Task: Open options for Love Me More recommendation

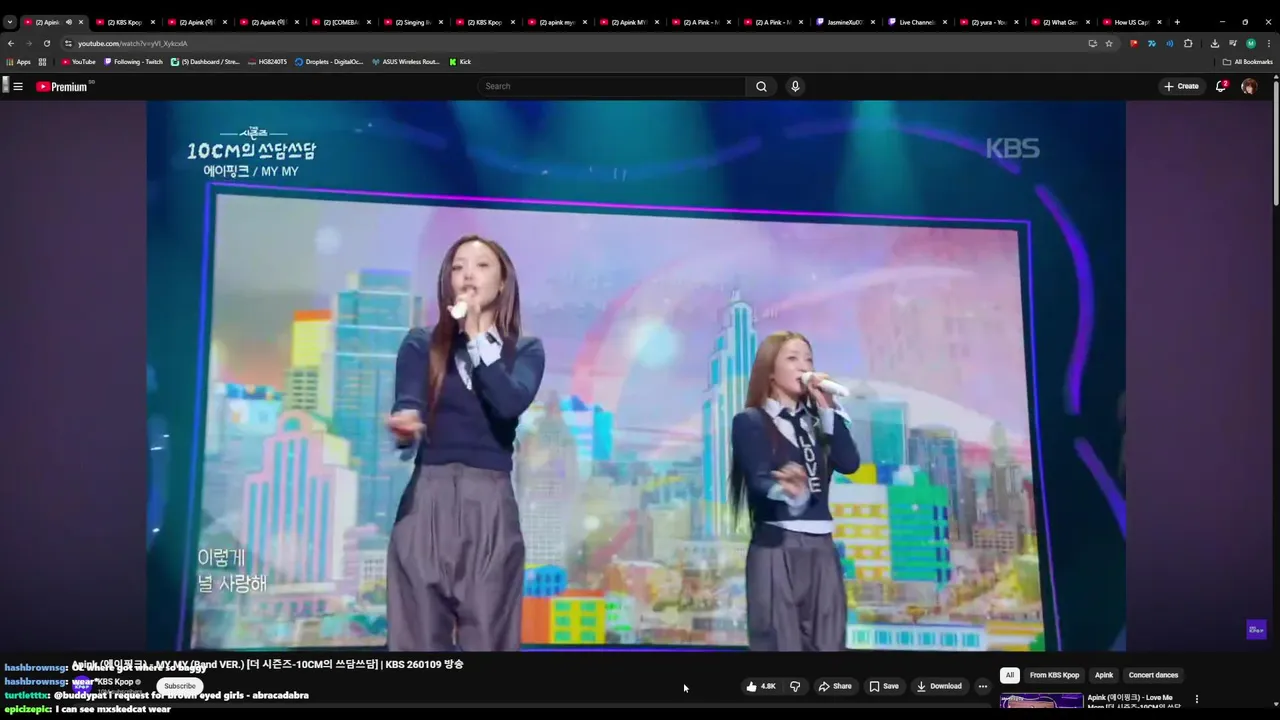Action: point(1197,699)
